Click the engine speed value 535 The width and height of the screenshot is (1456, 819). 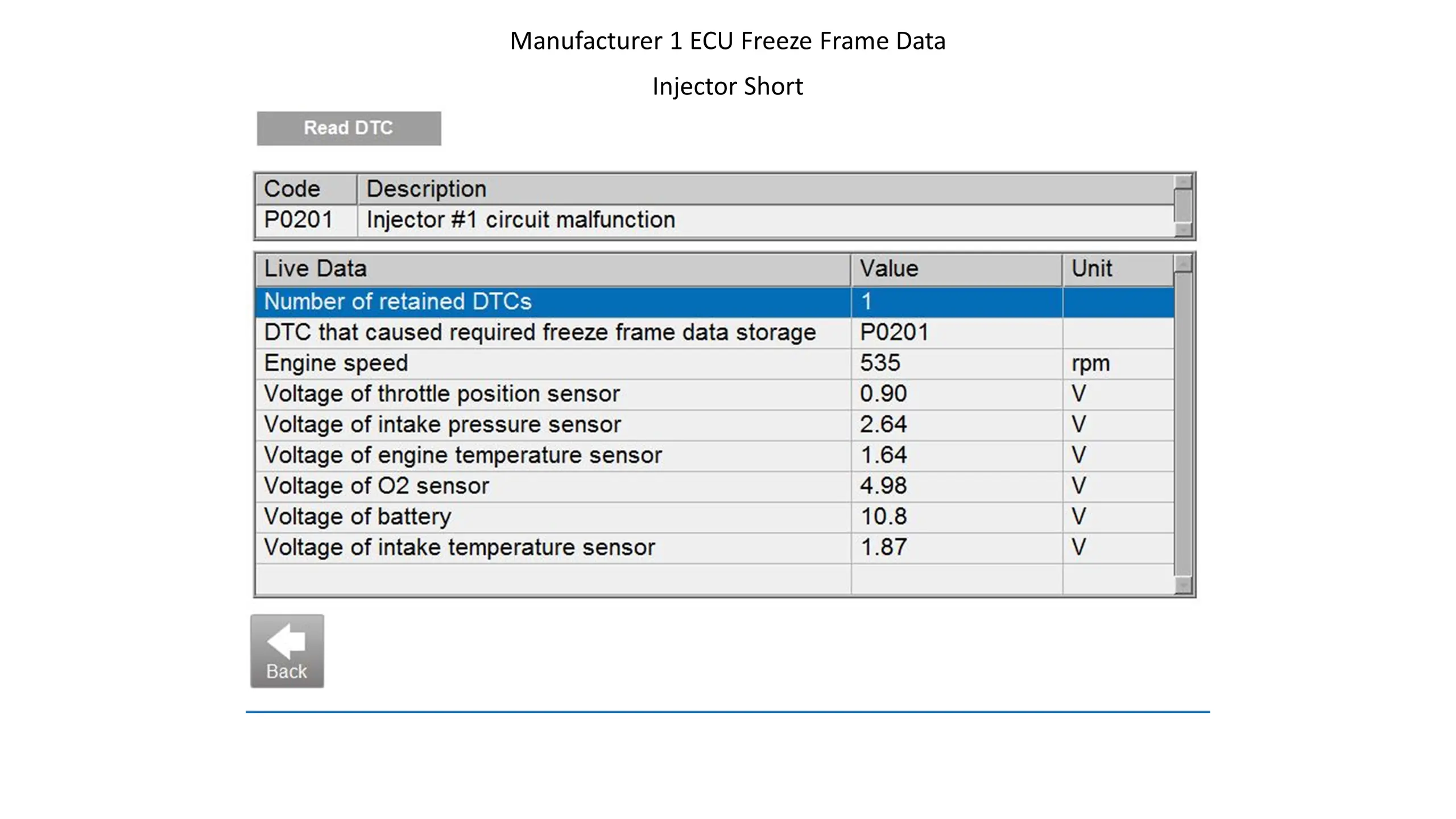pyautogui.click(x=957, y=363)
